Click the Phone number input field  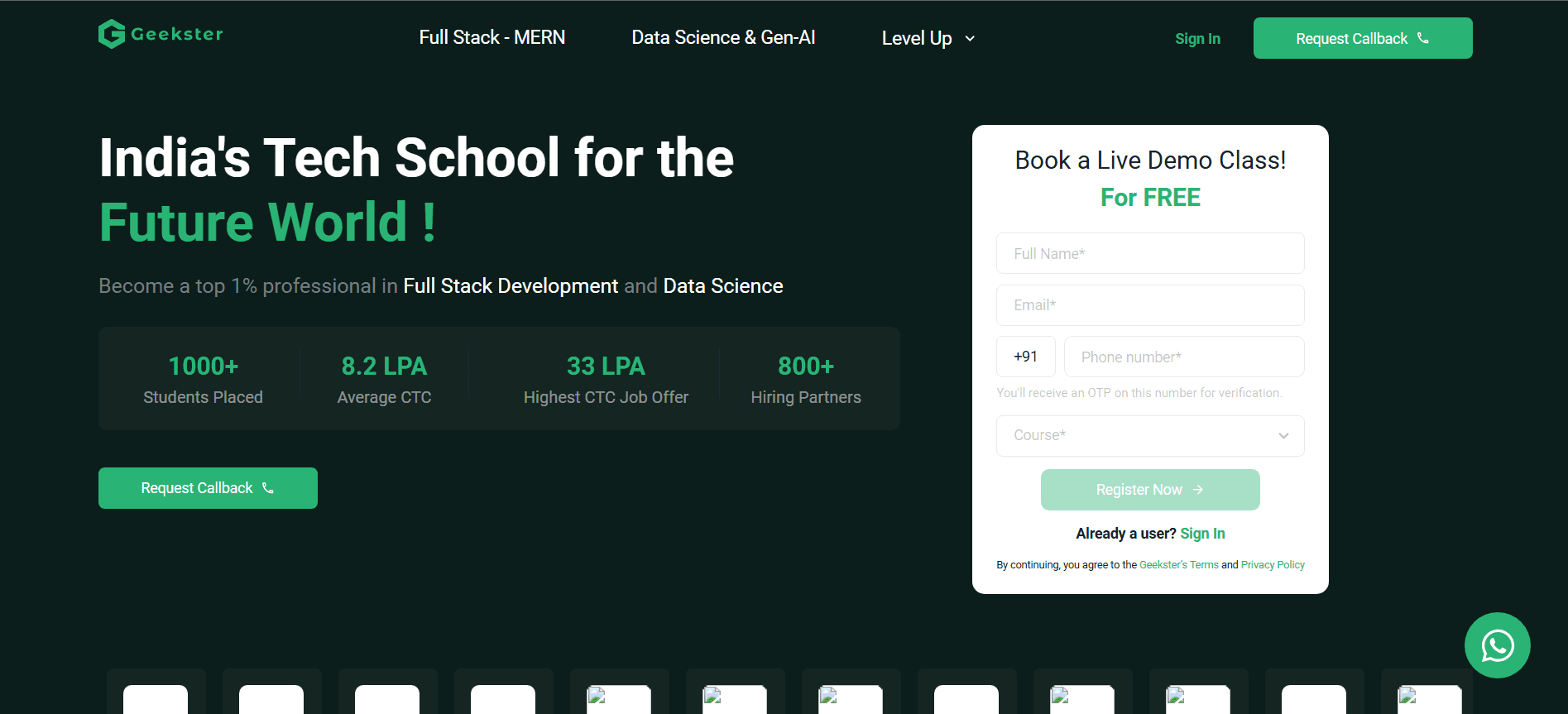coord(1183,357)
